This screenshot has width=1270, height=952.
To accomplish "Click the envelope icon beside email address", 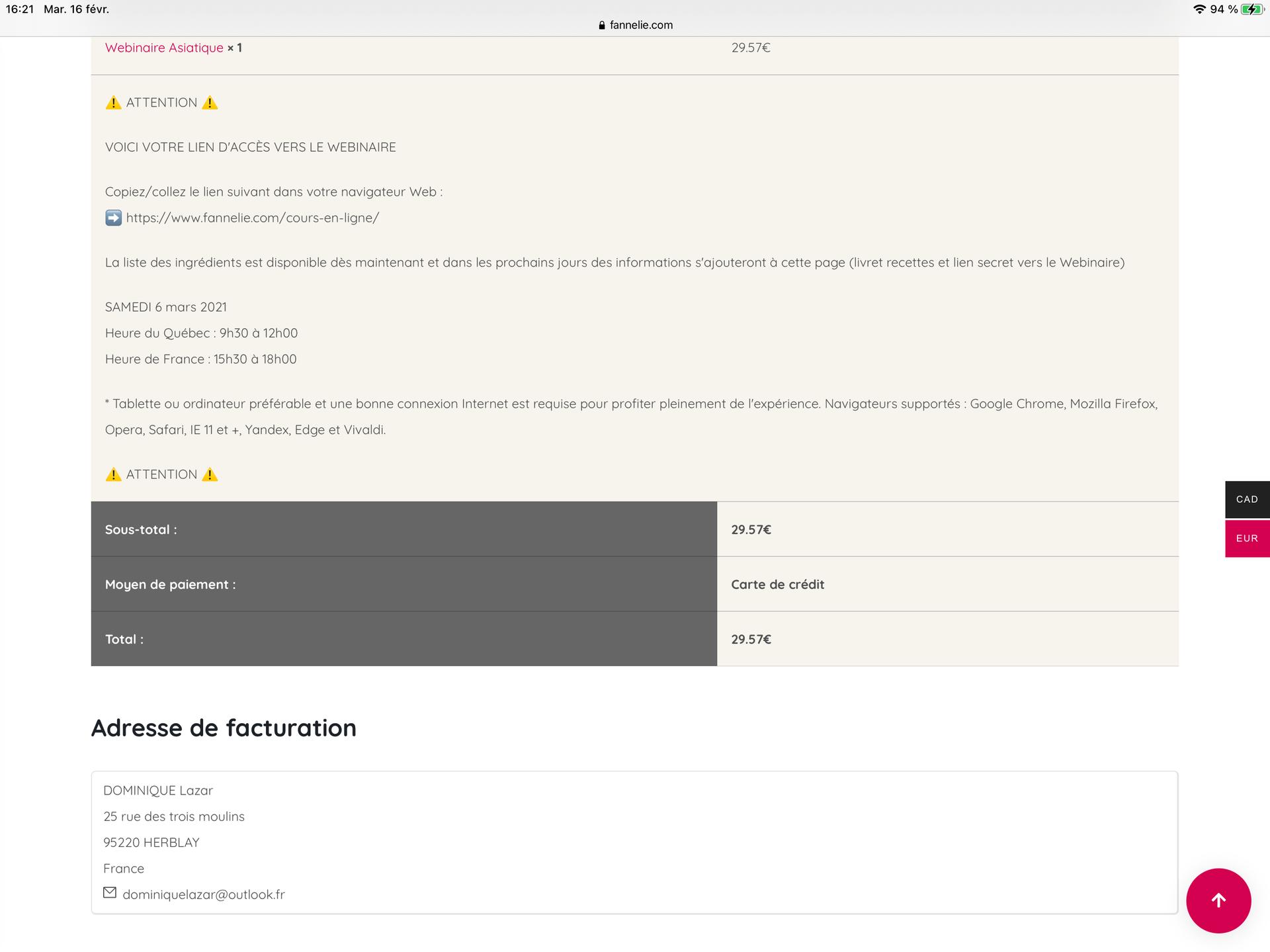I will [110, 892].
